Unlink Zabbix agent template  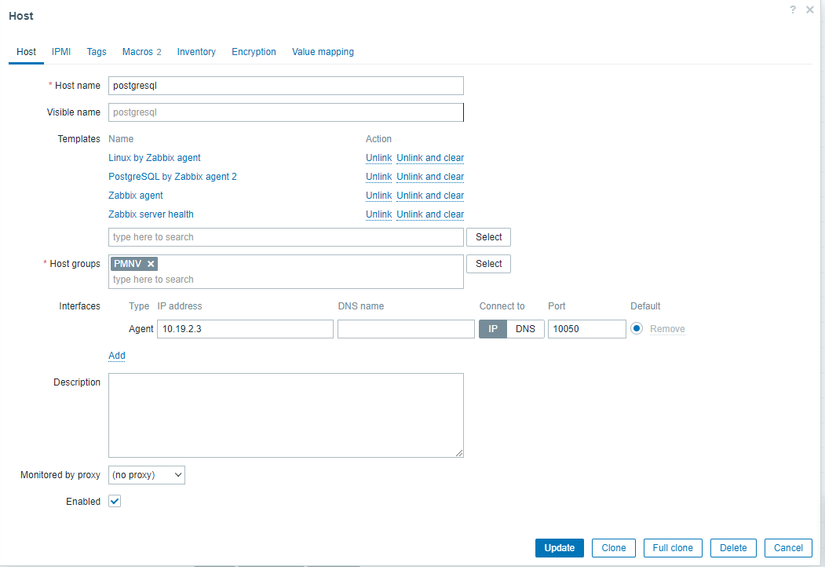[x=379, y=196]
